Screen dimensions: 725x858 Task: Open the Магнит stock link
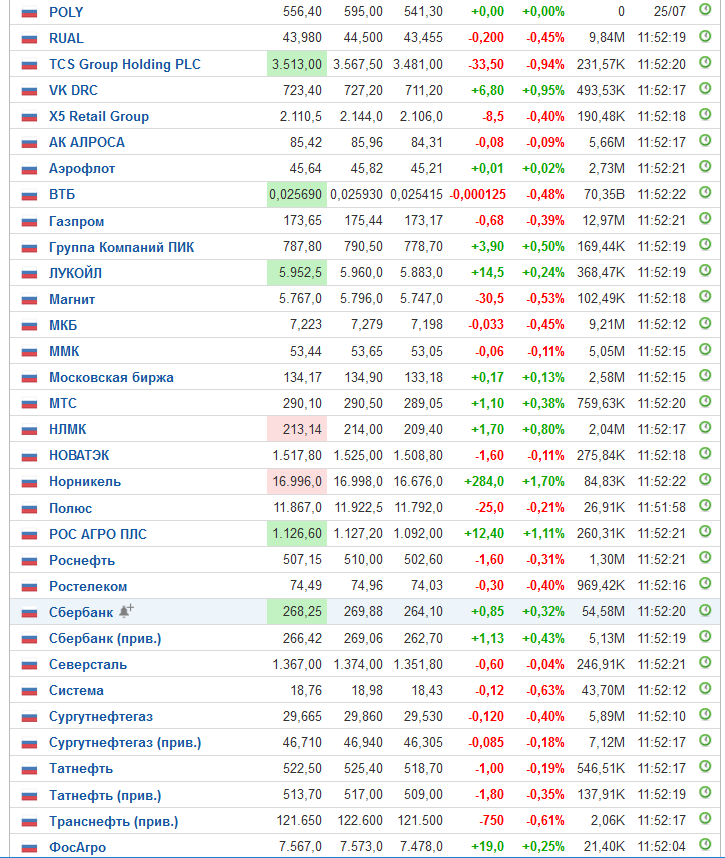pos(72,299)
